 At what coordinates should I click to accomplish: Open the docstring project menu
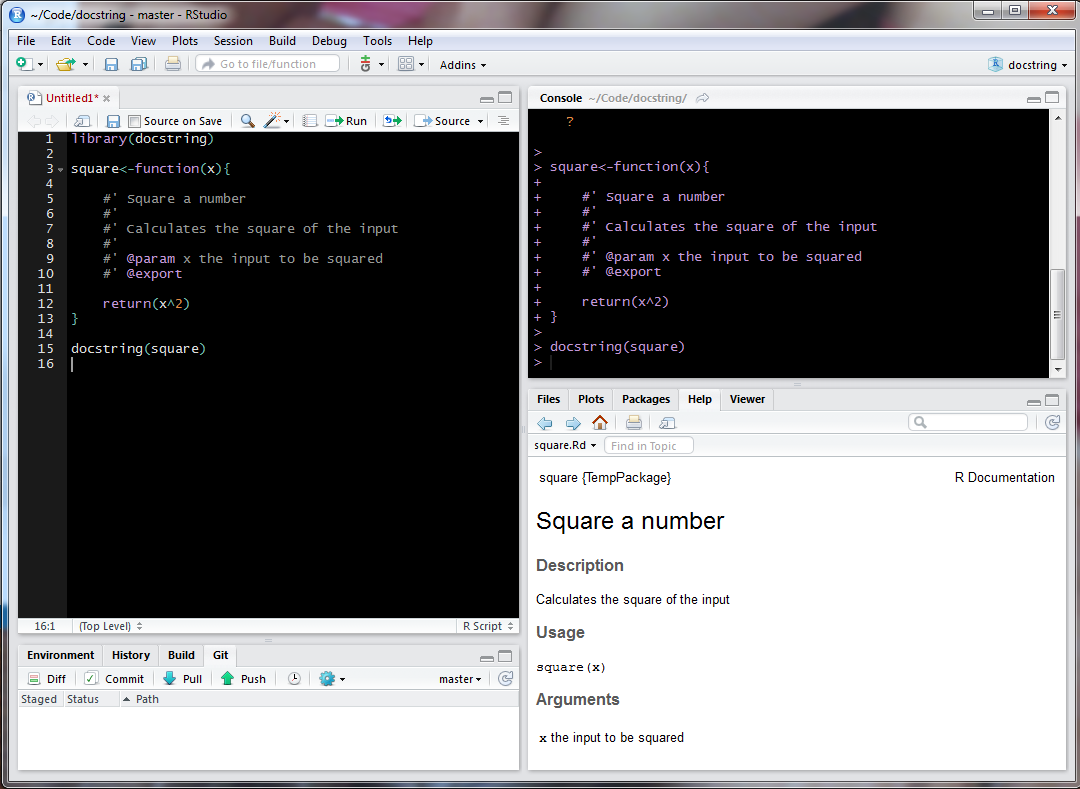click(x=1028, y=65)
